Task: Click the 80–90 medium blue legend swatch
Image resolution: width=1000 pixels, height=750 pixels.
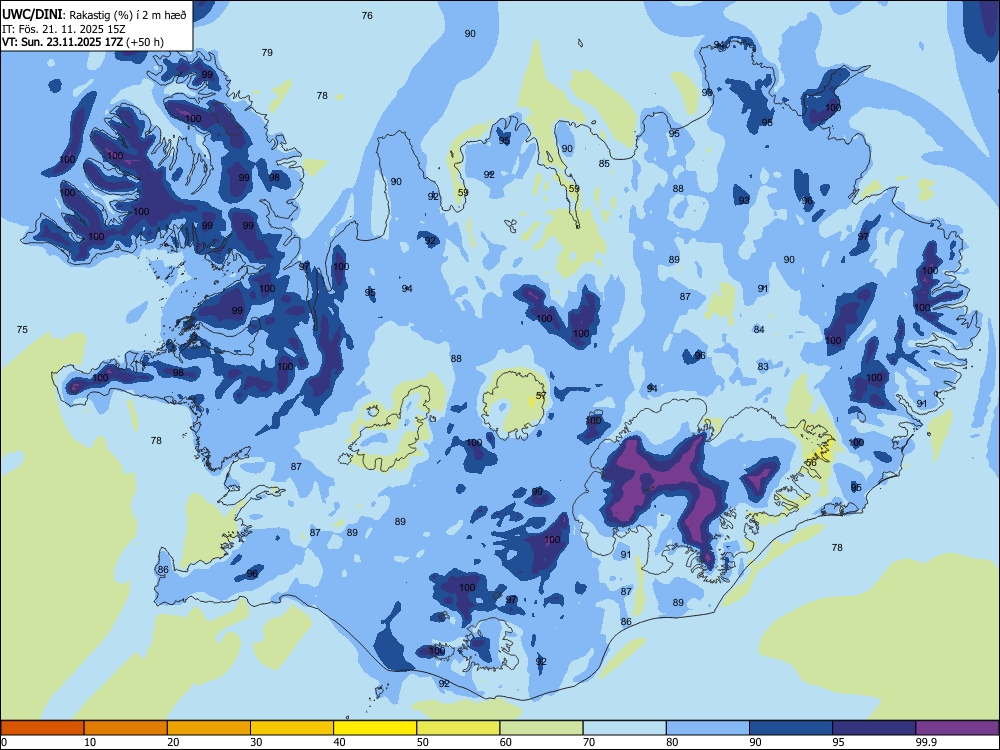Action: [x=708, y=728]
